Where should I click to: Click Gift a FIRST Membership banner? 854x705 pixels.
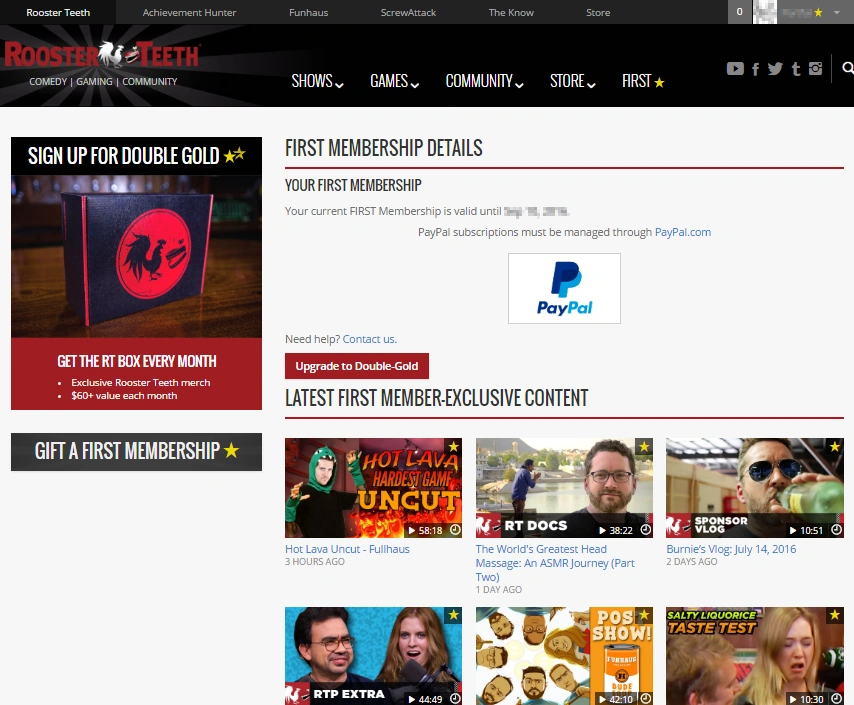pos(136,452)
